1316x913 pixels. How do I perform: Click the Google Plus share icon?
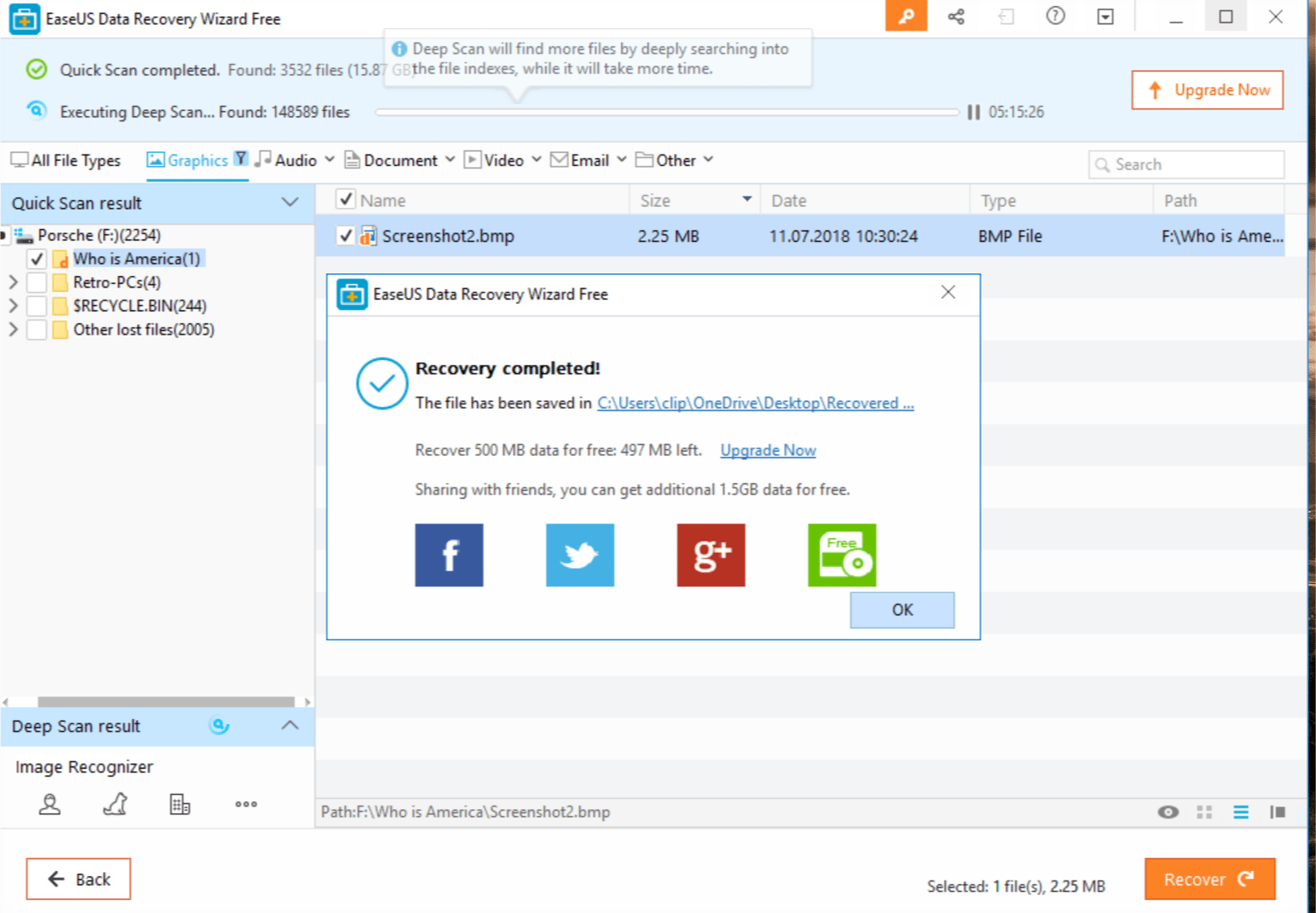711,555
